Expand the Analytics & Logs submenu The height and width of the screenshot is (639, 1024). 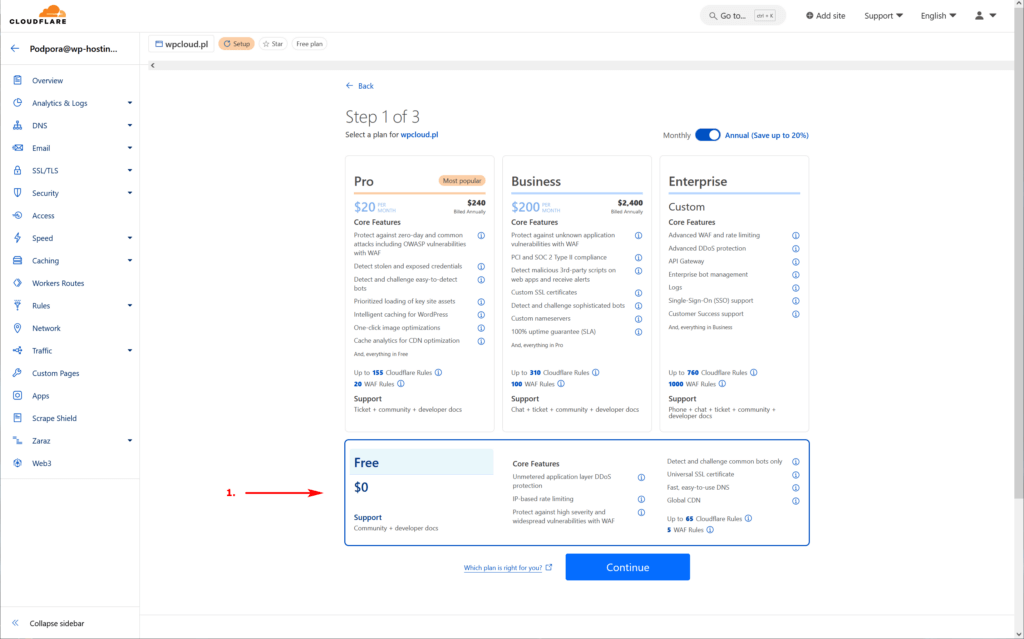[129, 103]
